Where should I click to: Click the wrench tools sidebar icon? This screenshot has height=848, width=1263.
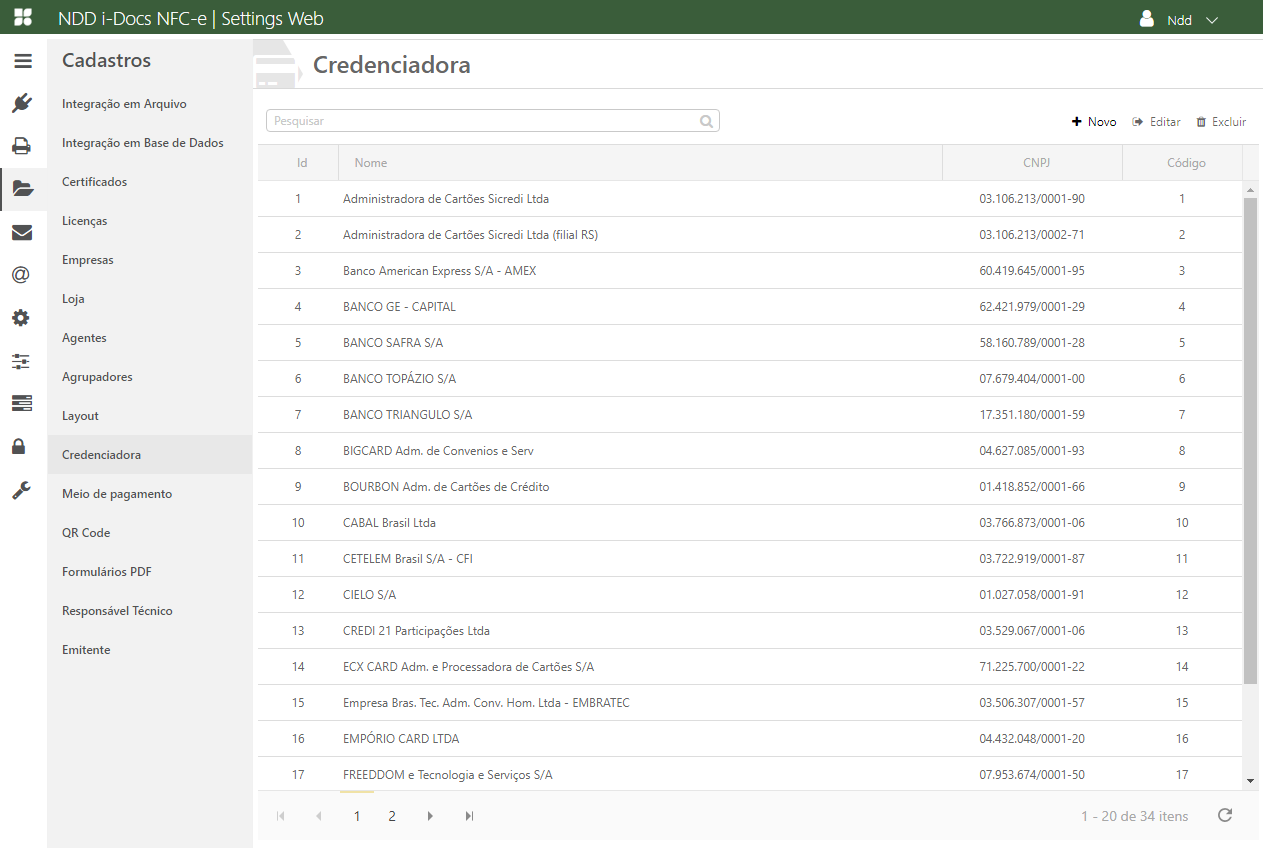(x=22, y=490)
